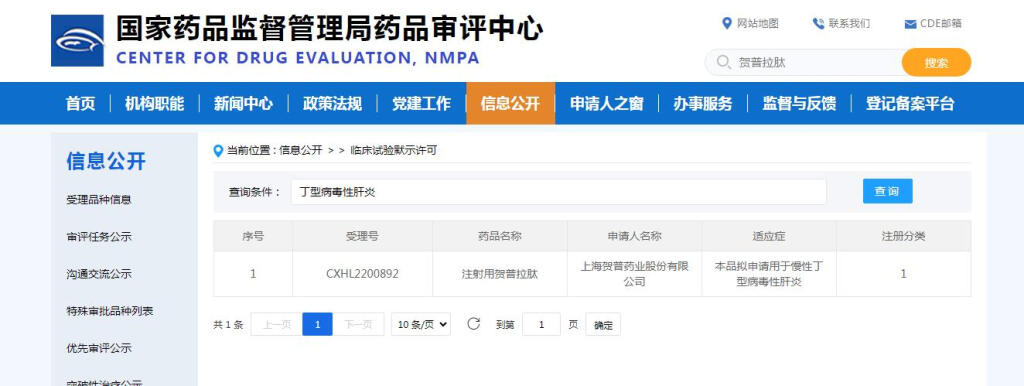Select page 1 in the pagination

(317, 324)
